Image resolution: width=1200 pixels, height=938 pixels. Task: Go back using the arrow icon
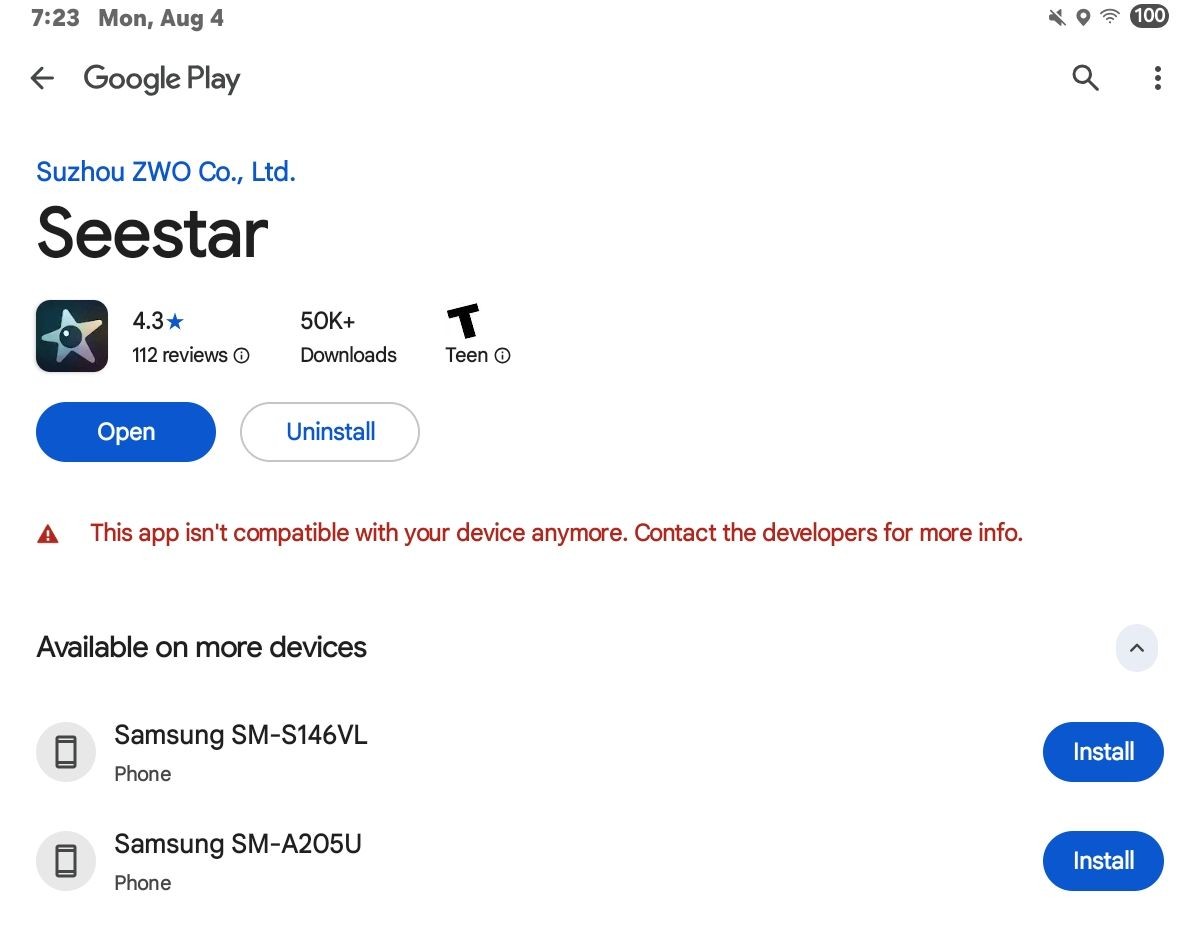pyautogui.click(x=42, y=78)
